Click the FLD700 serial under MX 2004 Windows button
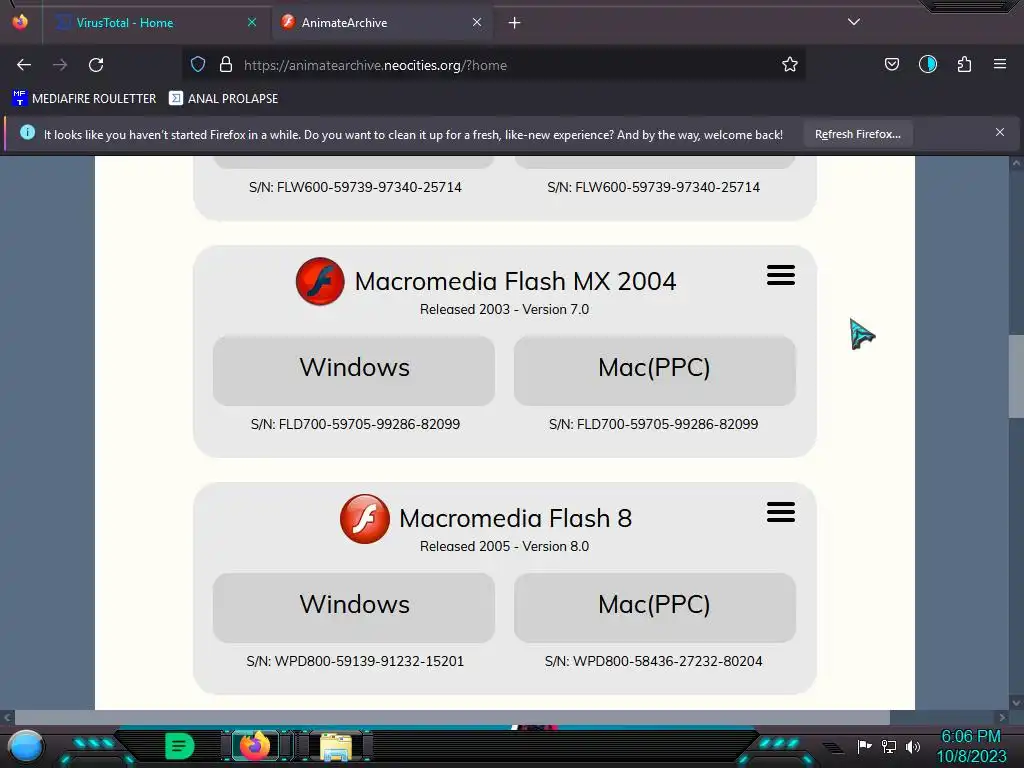 coord(355,424)
